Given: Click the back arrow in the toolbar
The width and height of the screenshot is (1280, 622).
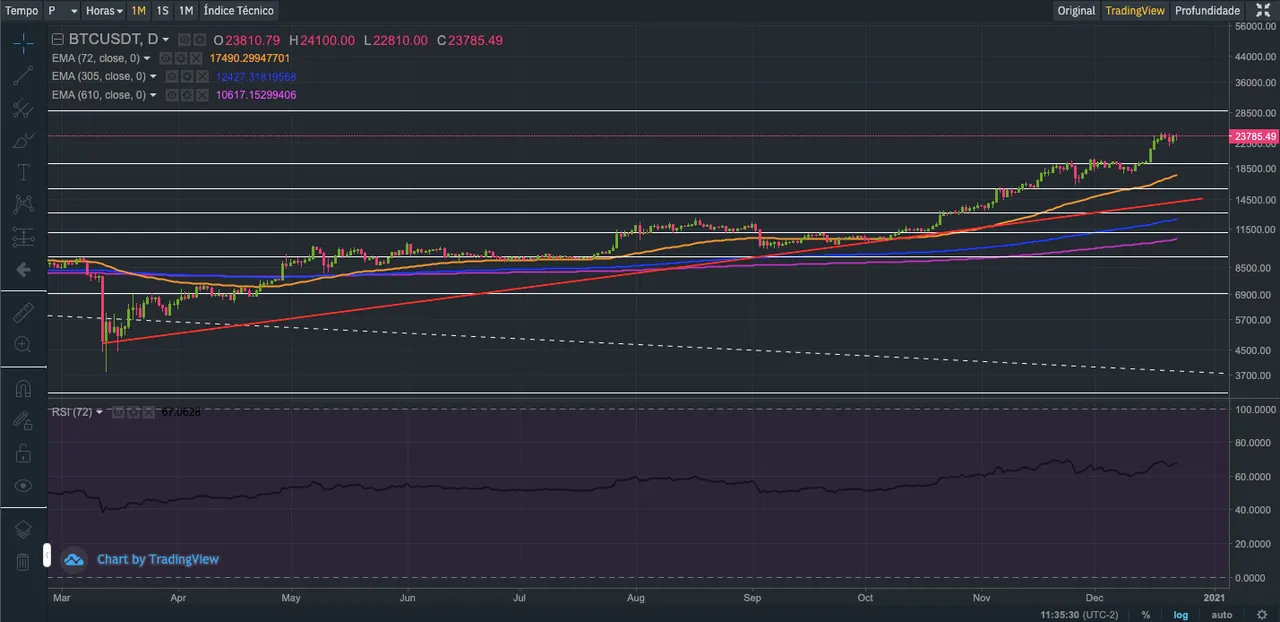Looking at the screenshot, I should [x=23, y=269].
